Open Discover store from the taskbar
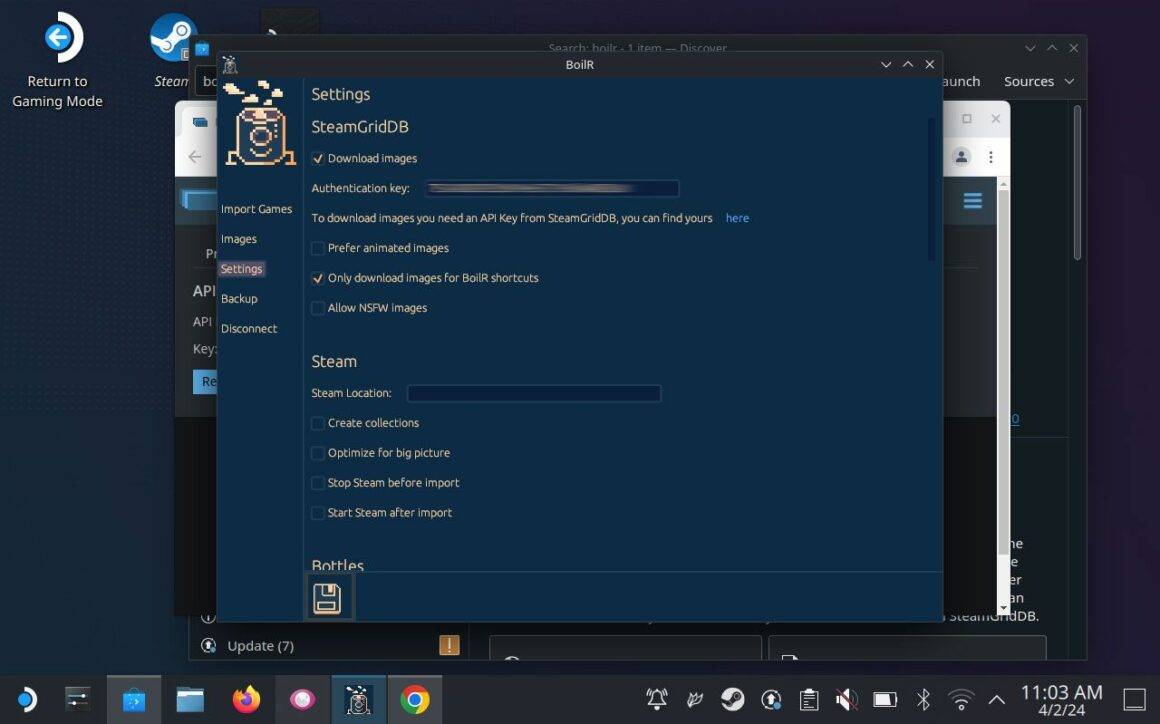Image resolution: width=1160 pixels, height=724 pixels. pos(134,699)
